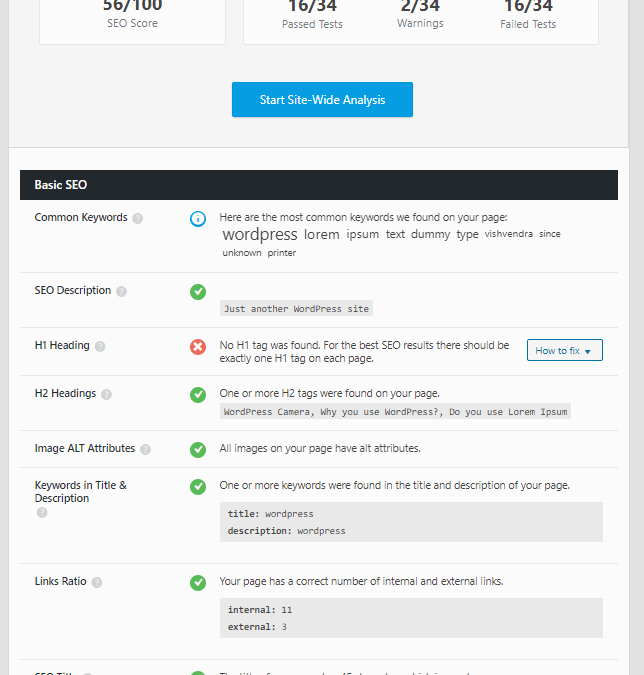Screen dimensions: 644x675
Task: Open the How to fix dropdown for H1 Heading
Action: 564,350
